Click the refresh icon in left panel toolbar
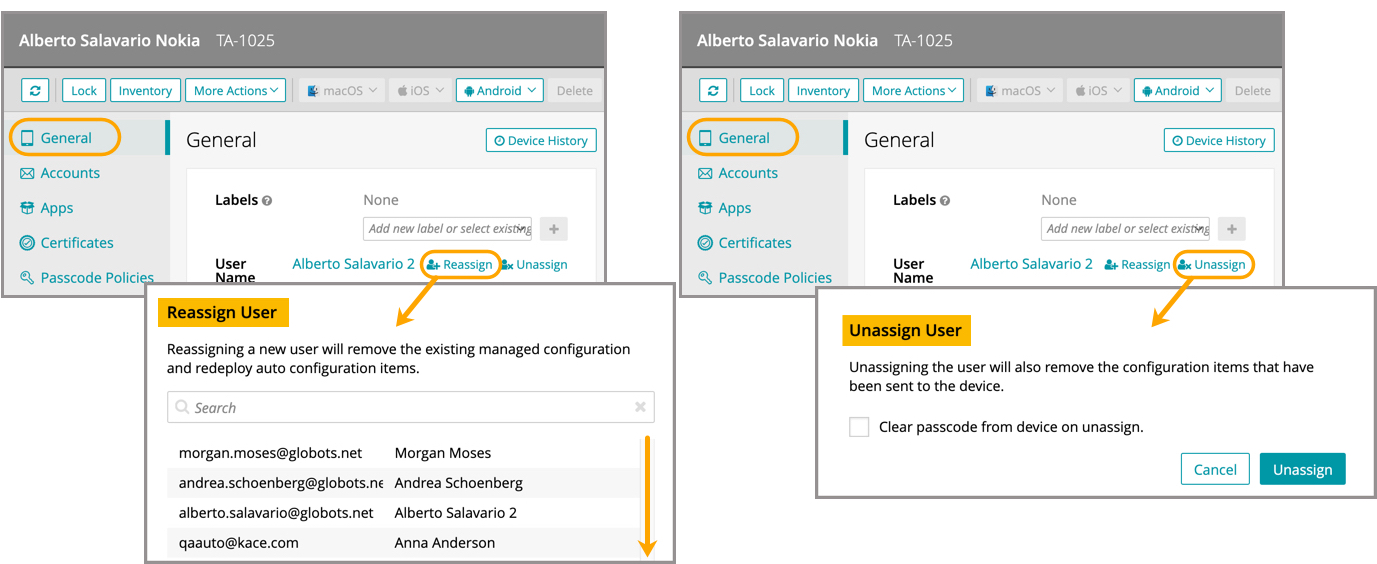1377x564 pixels. pyautogui.click(x=35, y=90)
